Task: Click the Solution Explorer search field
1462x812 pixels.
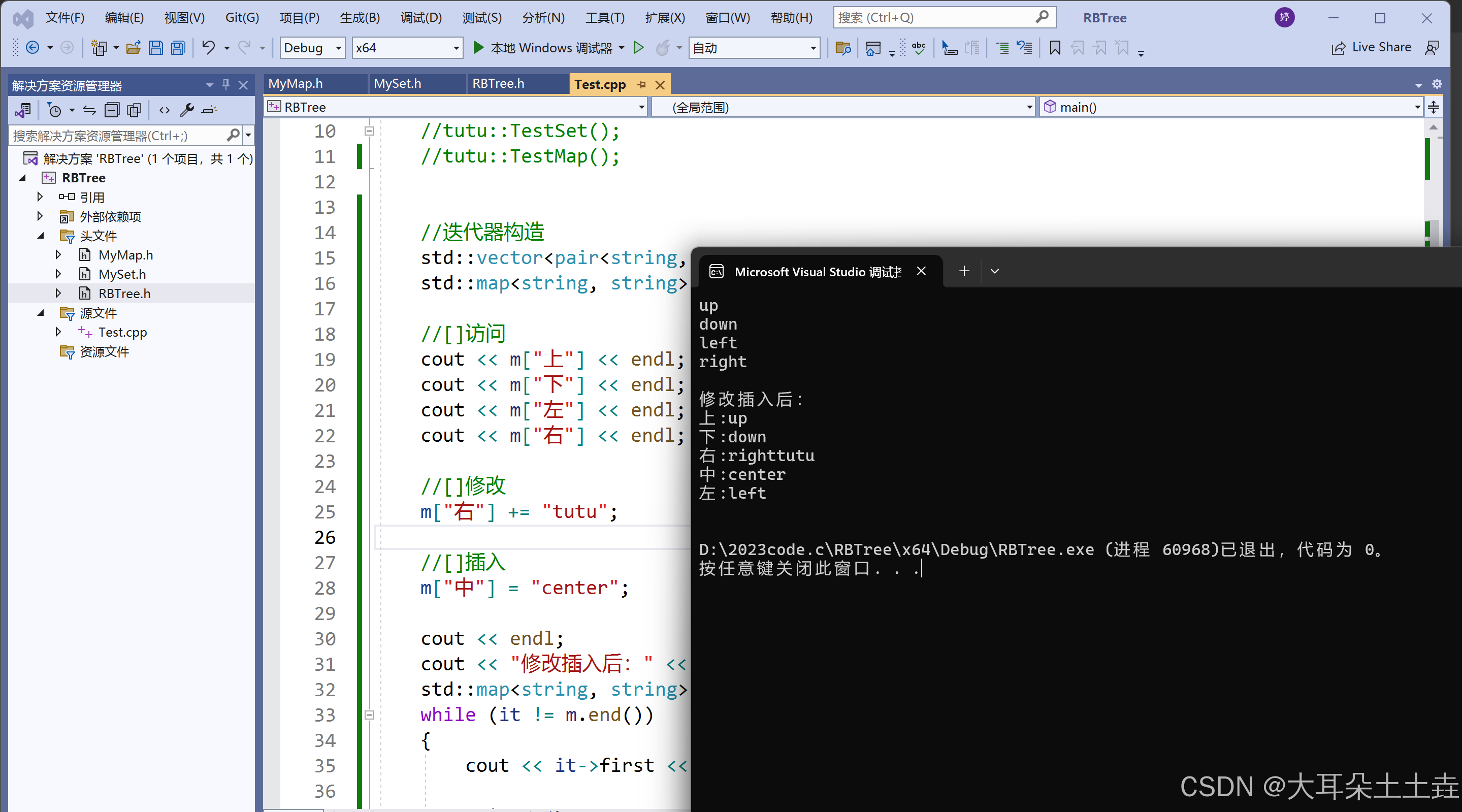Action: 125,136
